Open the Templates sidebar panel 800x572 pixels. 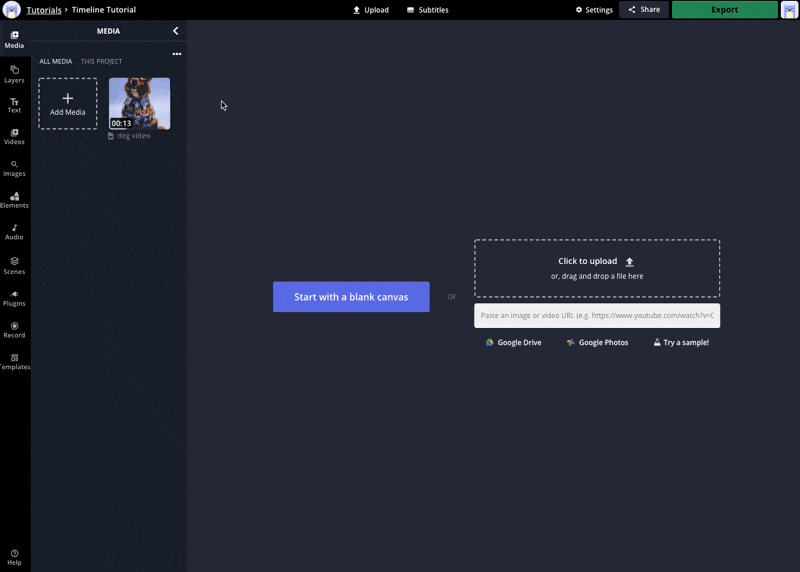pyautogui.click(x=14, y=361)
